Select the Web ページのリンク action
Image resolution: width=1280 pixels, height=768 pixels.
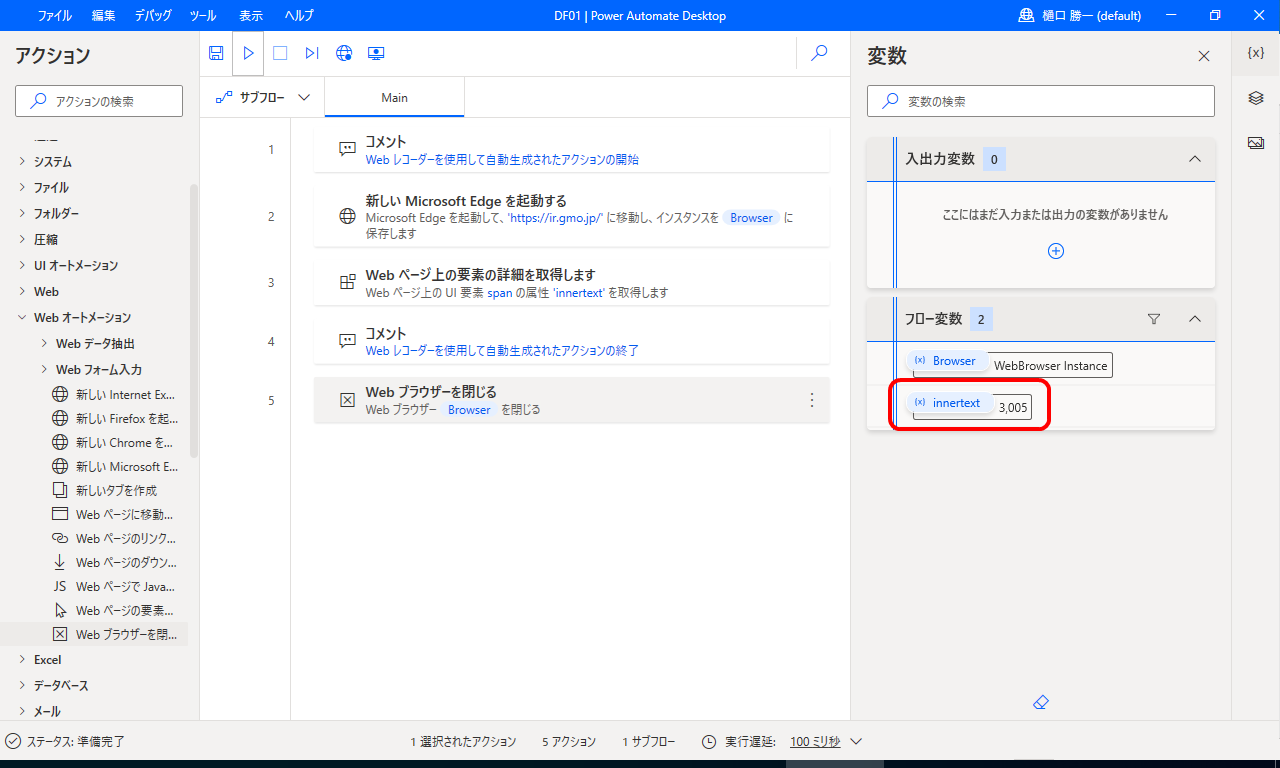tap(113, 539)
